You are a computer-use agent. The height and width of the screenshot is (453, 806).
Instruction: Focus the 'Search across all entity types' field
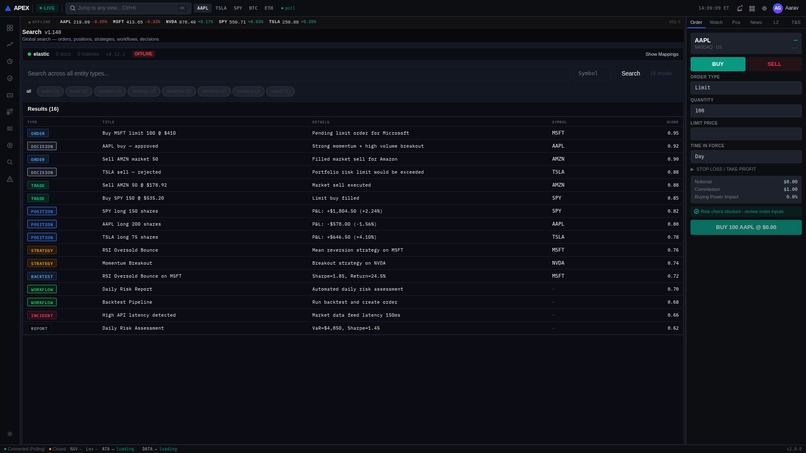click(297, 74)
